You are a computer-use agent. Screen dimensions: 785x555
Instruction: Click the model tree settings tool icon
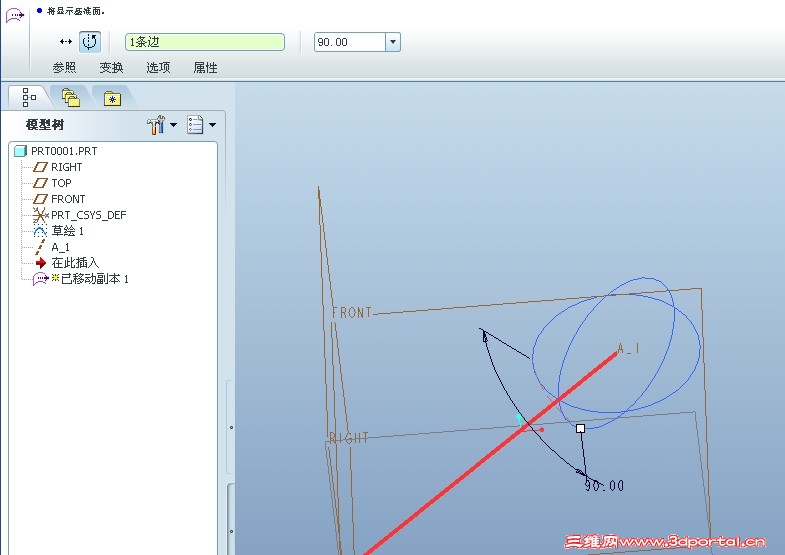click(x=156, y=125)
